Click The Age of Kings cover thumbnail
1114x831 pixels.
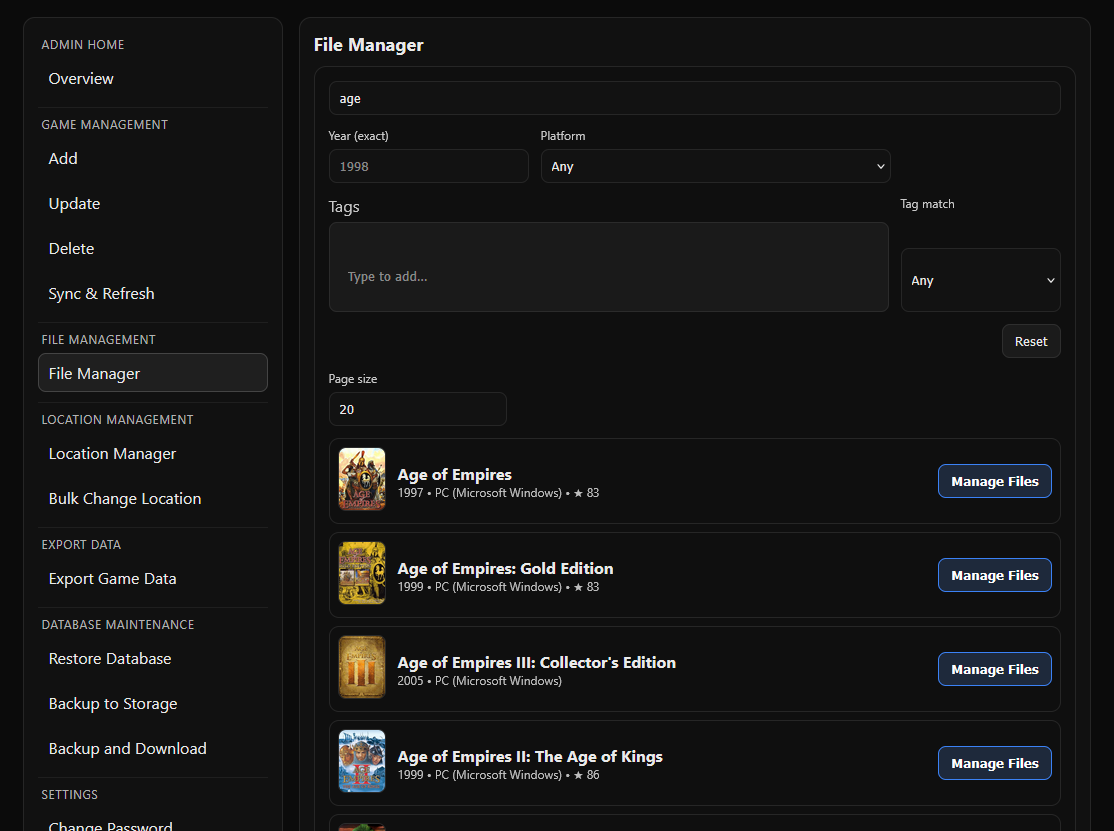click(x=362, y=761)
